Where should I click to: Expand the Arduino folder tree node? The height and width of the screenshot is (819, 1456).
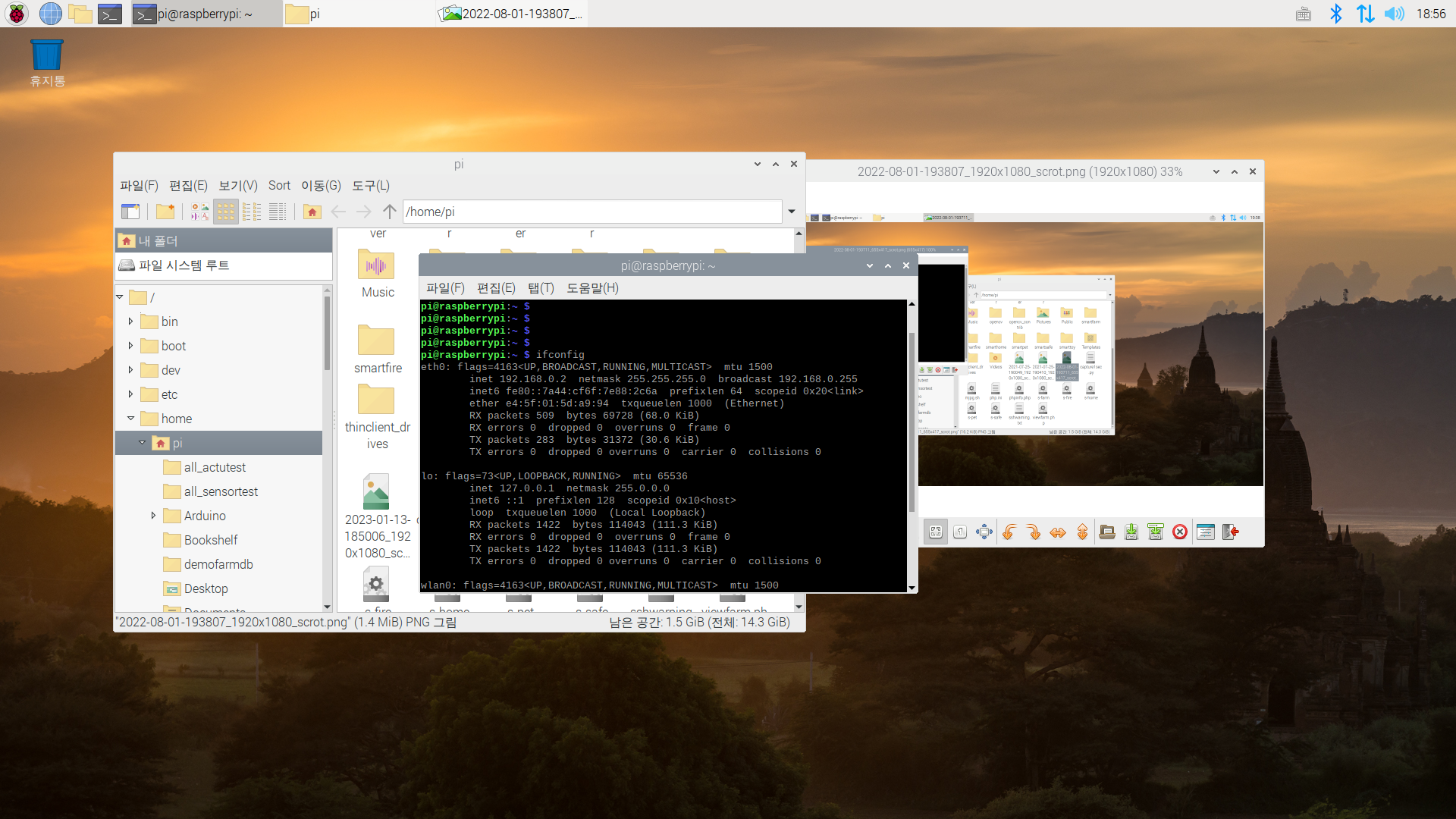tap(153, 516)
